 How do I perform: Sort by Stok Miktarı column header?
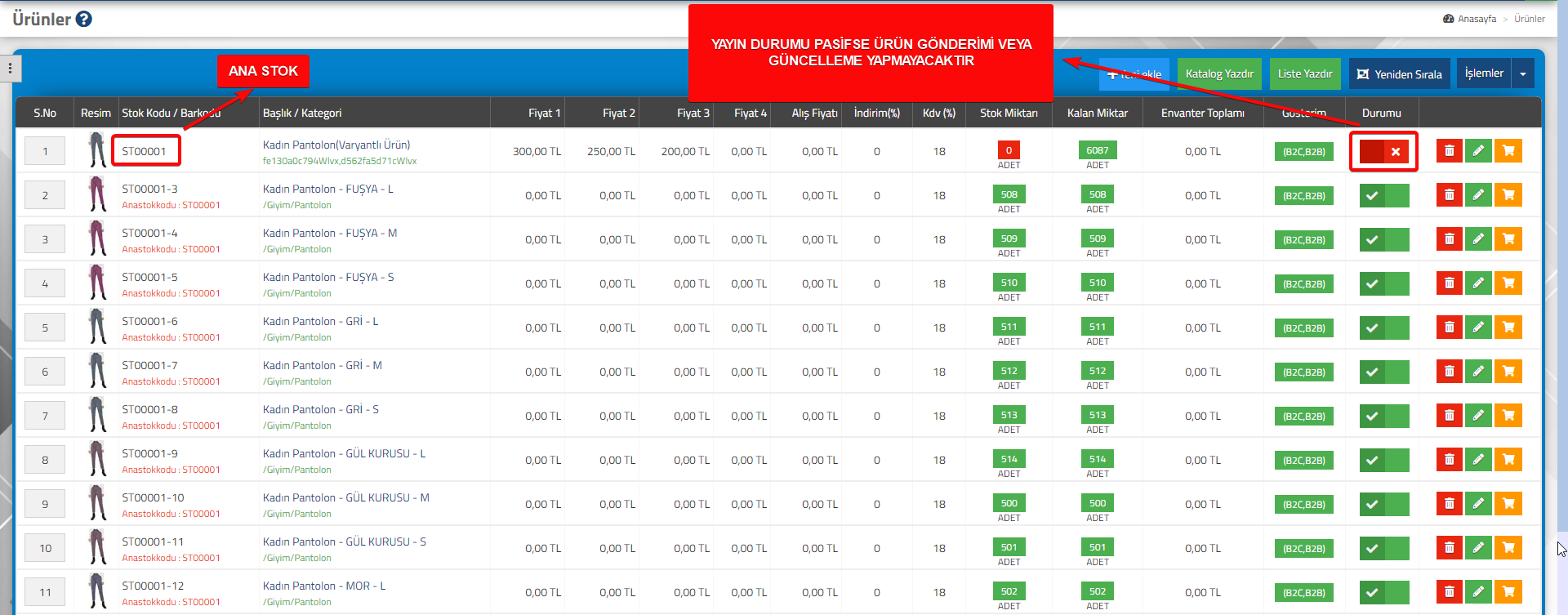click(x=1009, y=113)
